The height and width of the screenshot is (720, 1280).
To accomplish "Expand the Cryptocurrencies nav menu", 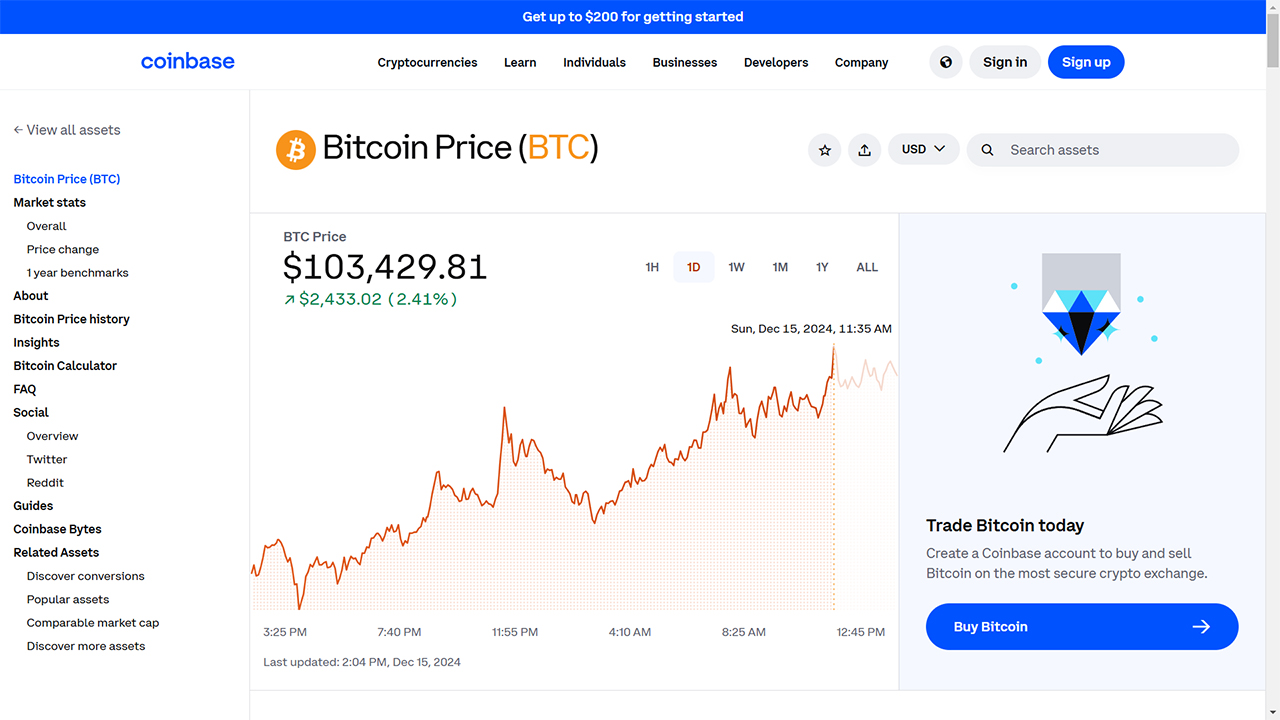I will pyautogui.click(x=427, y=62).
